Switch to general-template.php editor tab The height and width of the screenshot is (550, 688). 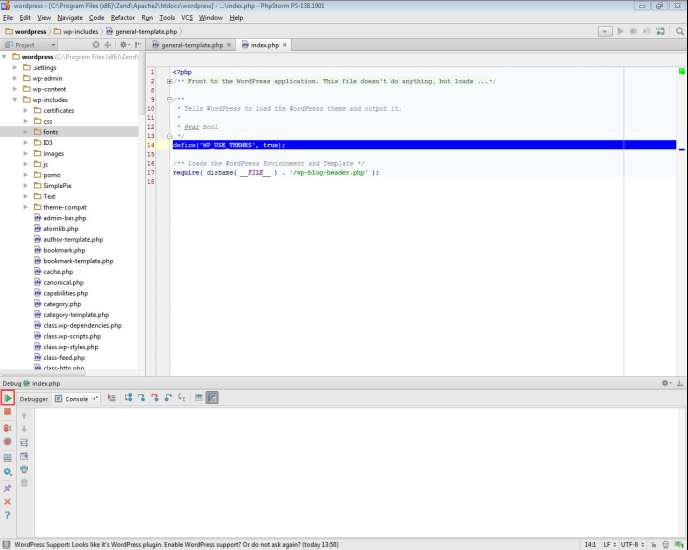tap(190, 45)
